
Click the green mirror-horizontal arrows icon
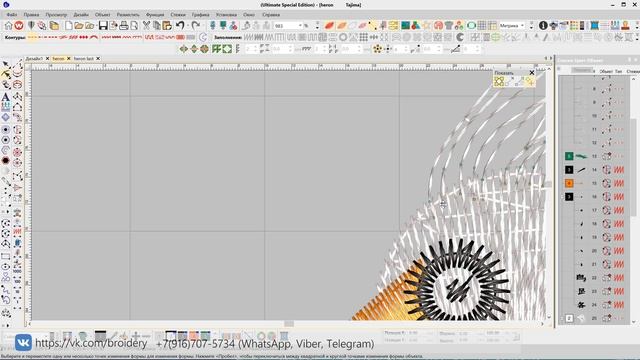(184, 49)
